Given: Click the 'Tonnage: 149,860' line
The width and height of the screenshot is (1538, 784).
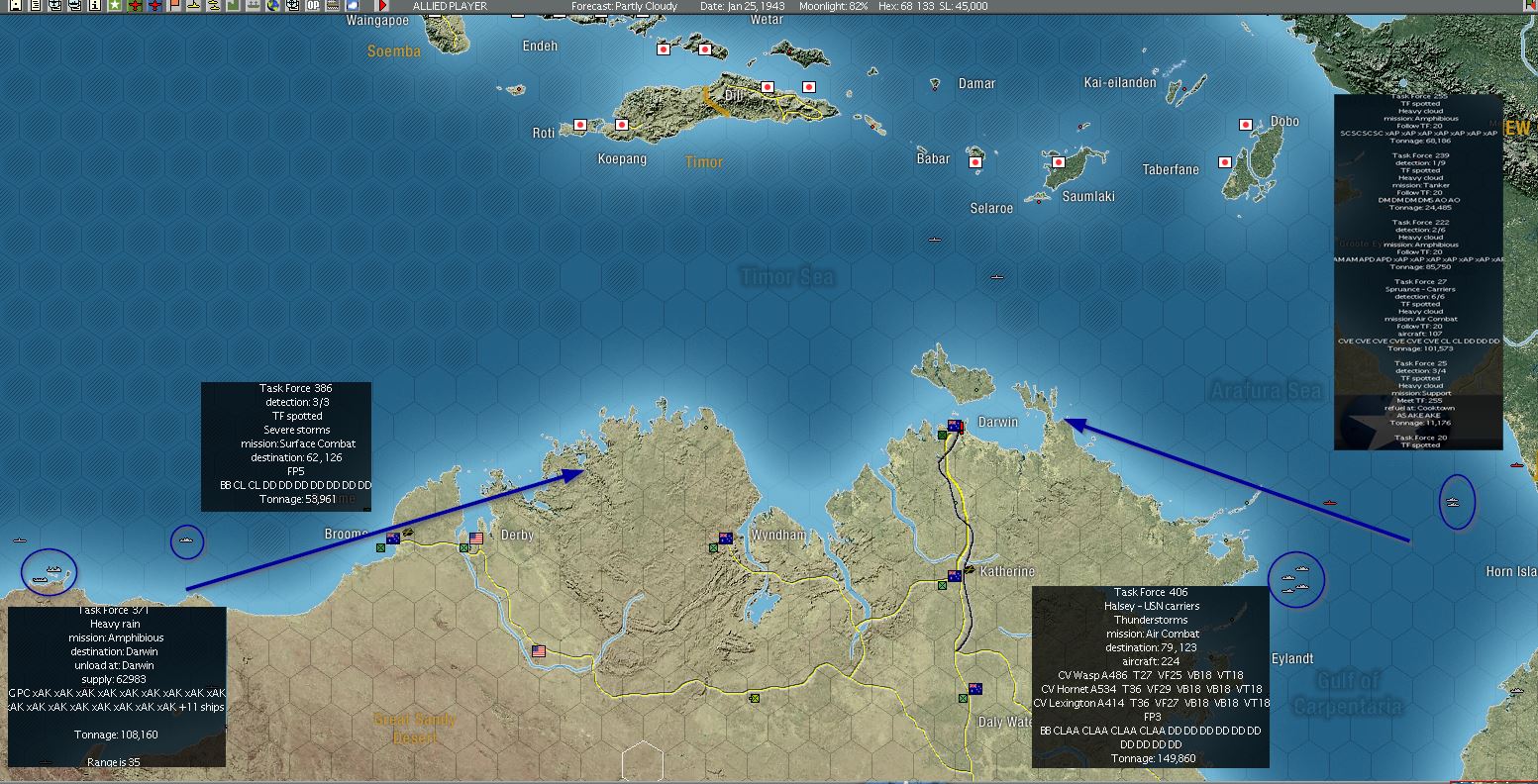Looking at the screenshot, I should tap(1153, 759).
